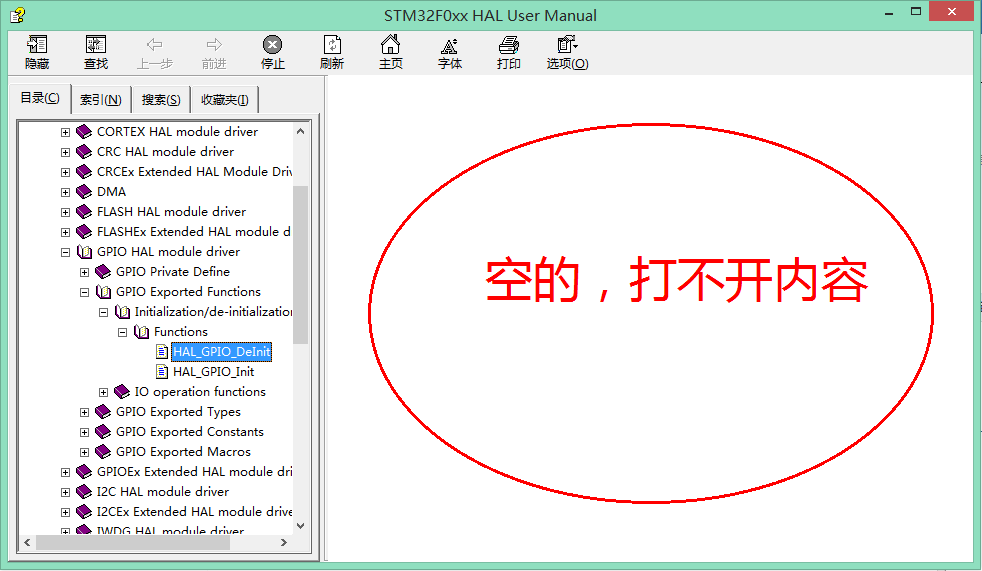Click the tree horizontal scroll left arrow
The height and width of the screenshot is (571, 982).
click(27, 542)
